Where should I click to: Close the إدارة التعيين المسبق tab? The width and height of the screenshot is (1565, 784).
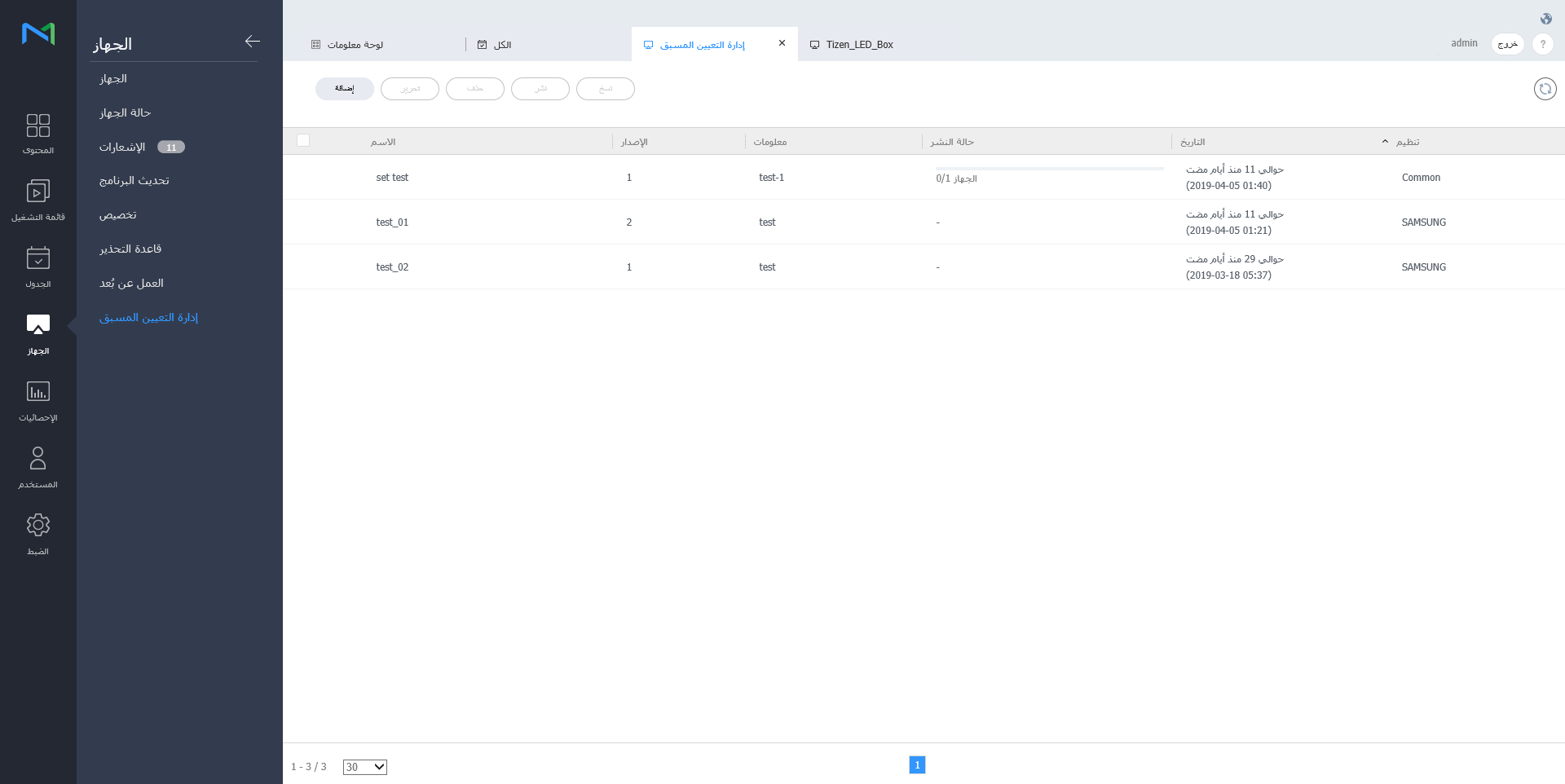pyautogui.click(x=782, y=43)
